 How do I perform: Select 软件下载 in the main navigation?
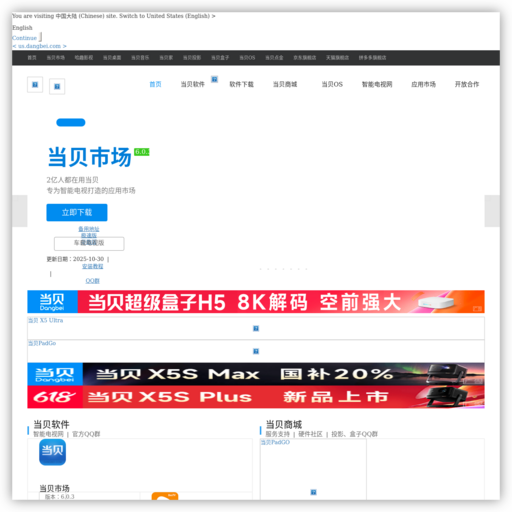(x=241, y=84)
